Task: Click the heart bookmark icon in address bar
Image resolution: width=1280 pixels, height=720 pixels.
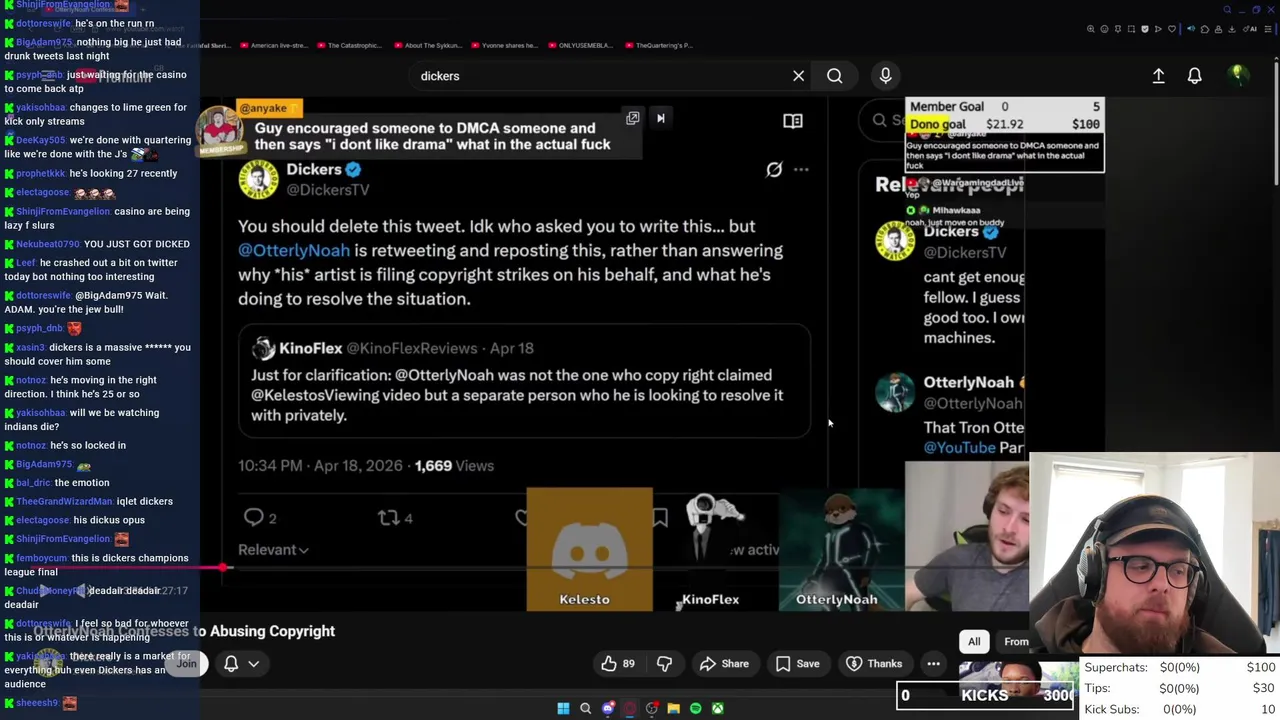Action: coord(1172,29)
